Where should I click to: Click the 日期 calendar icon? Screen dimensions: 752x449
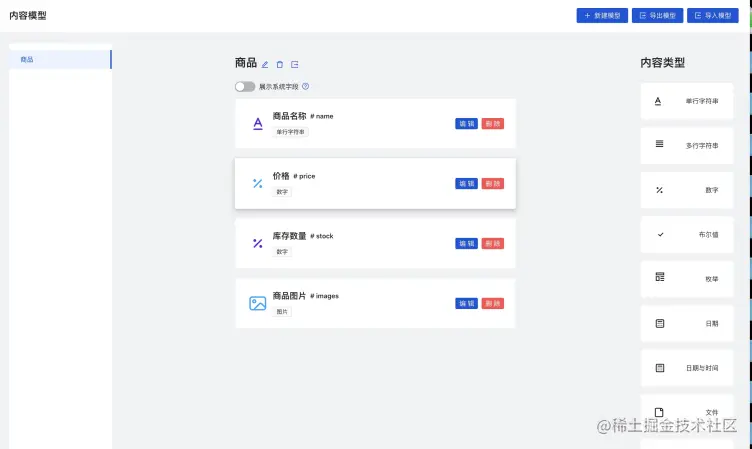(660, 323)
